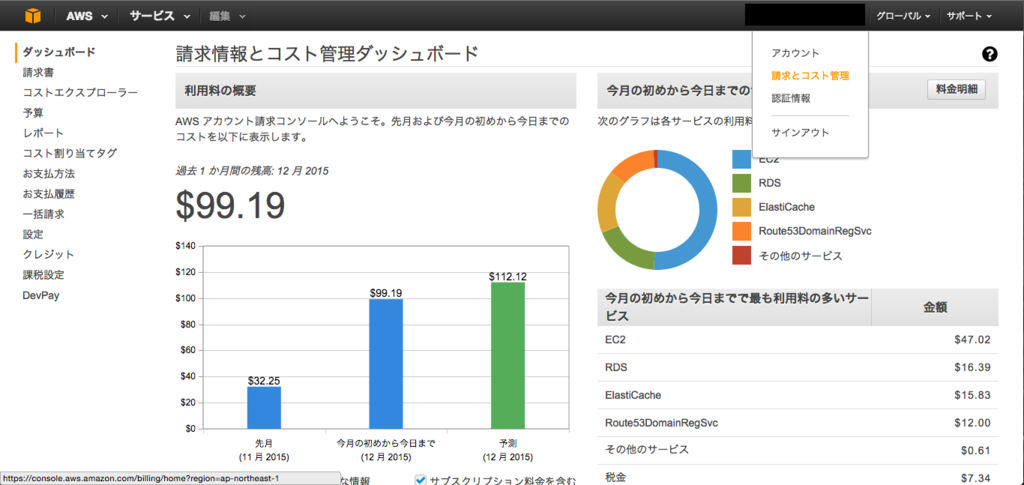Click the 先月 $32.25 bar
The height and width of the screenshot is (485, 1024).
point(264,408)
